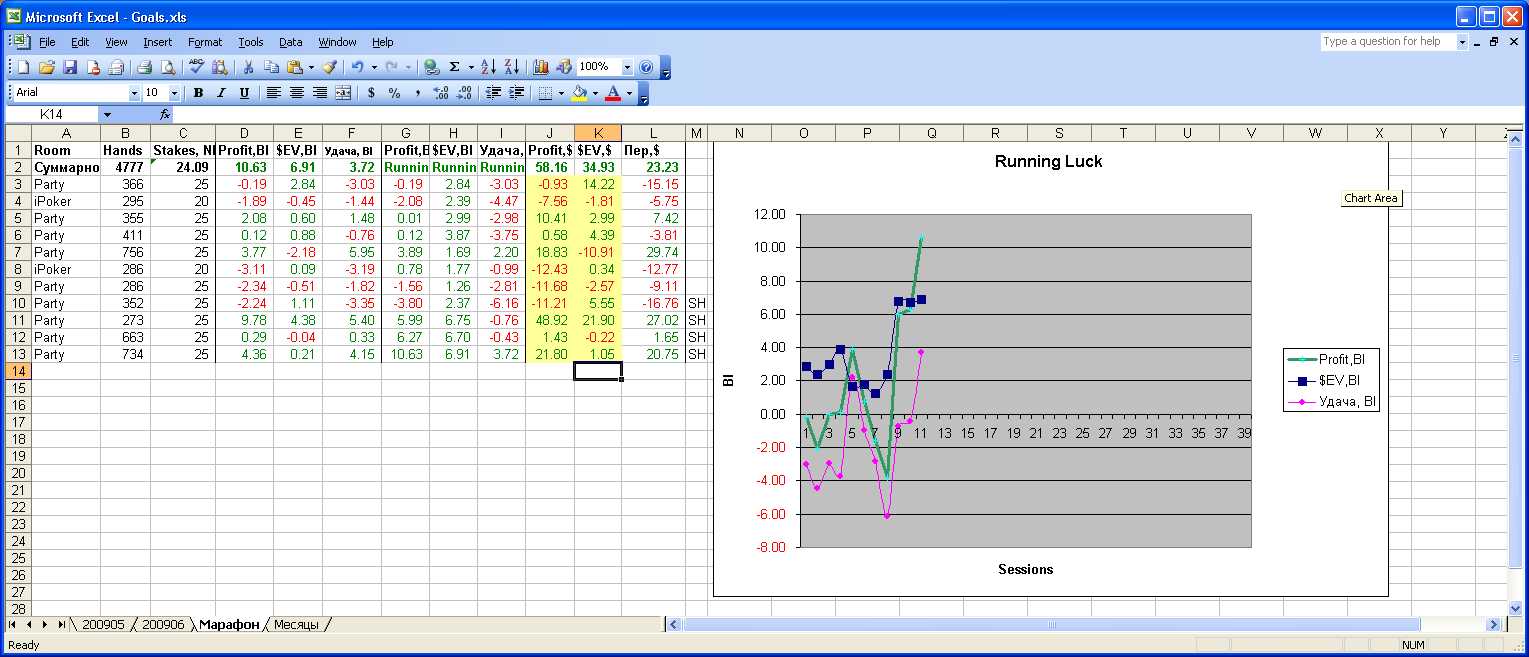The image size is (1529, 657).
Task: Toggle Italic formatting
Action: point(220,93)
